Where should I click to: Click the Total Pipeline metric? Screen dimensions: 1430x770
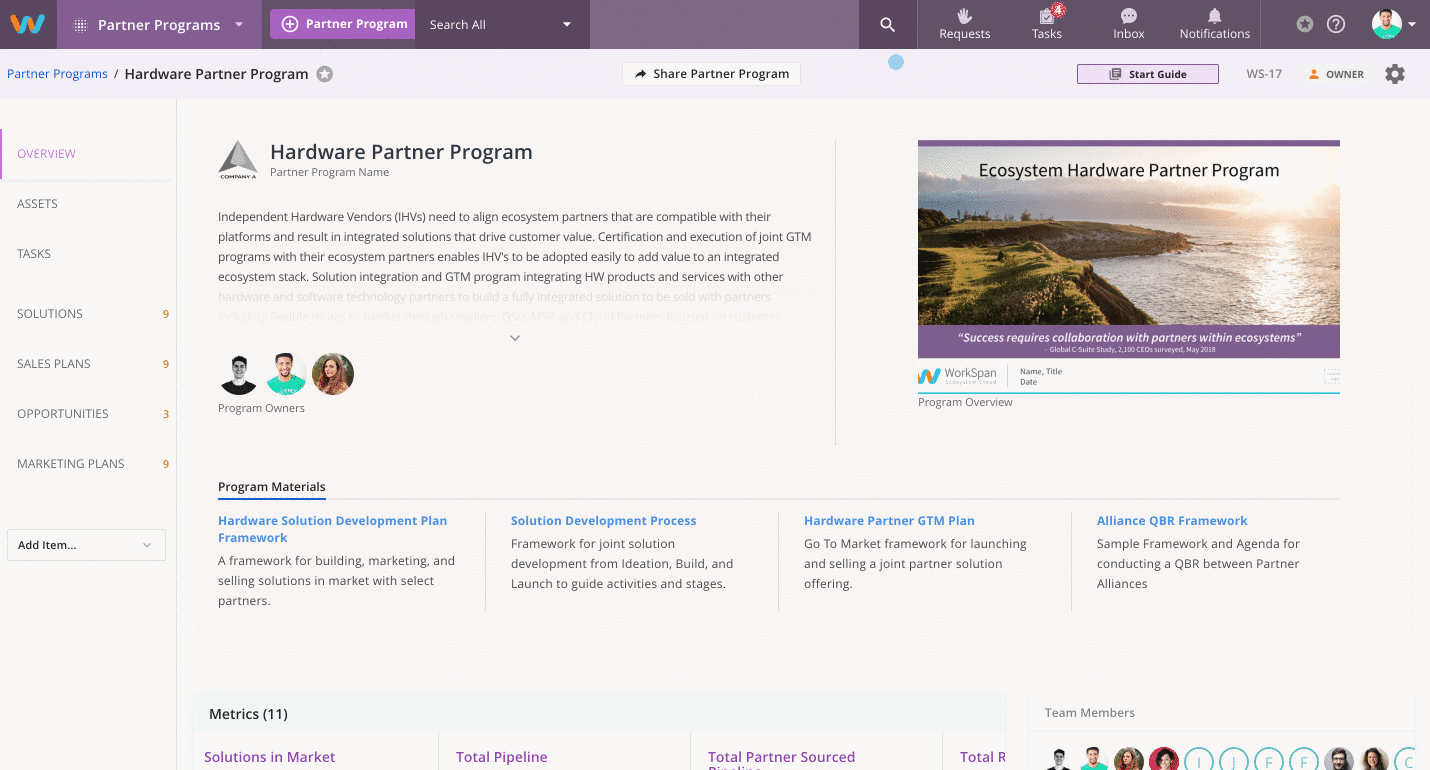click(x=502, y=757)
